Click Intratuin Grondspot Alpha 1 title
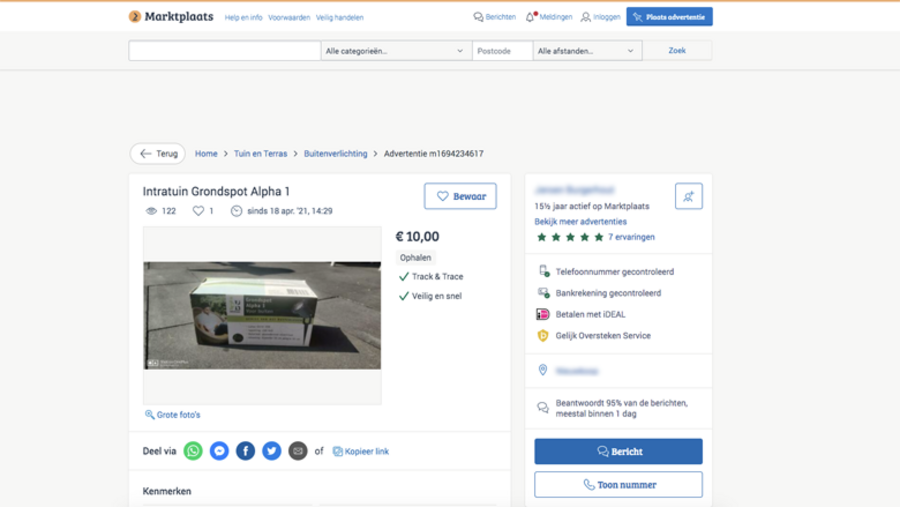 coord(216,191)
